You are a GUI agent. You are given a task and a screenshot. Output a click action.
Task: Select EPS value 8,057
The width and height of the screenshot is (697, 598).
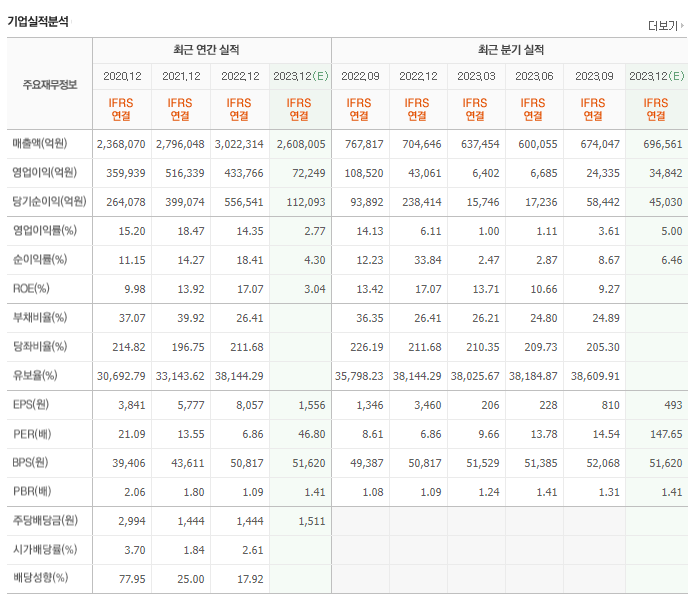250,405
